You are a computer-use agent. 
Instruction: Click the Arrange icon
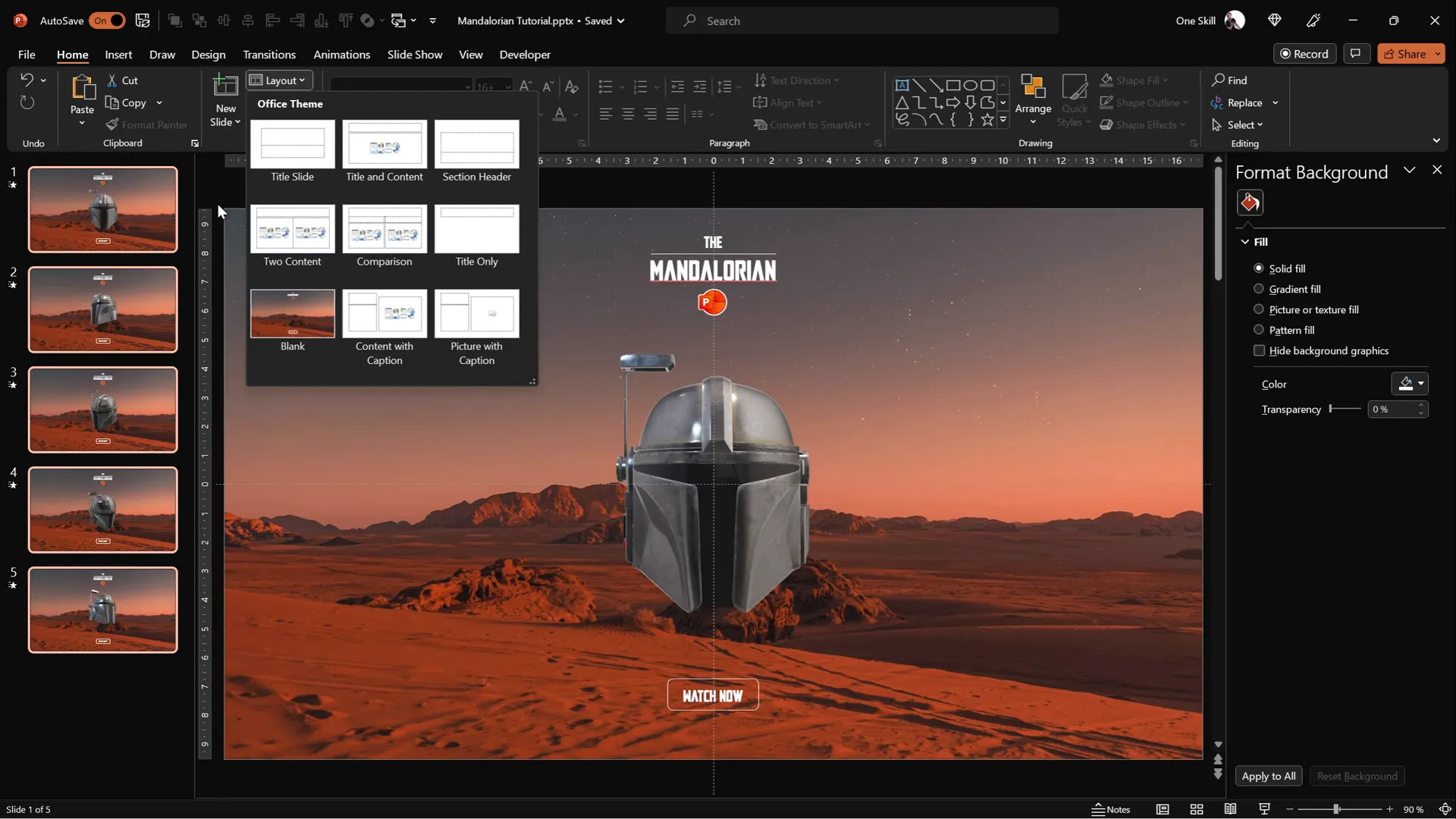[x=1033, y=86]
